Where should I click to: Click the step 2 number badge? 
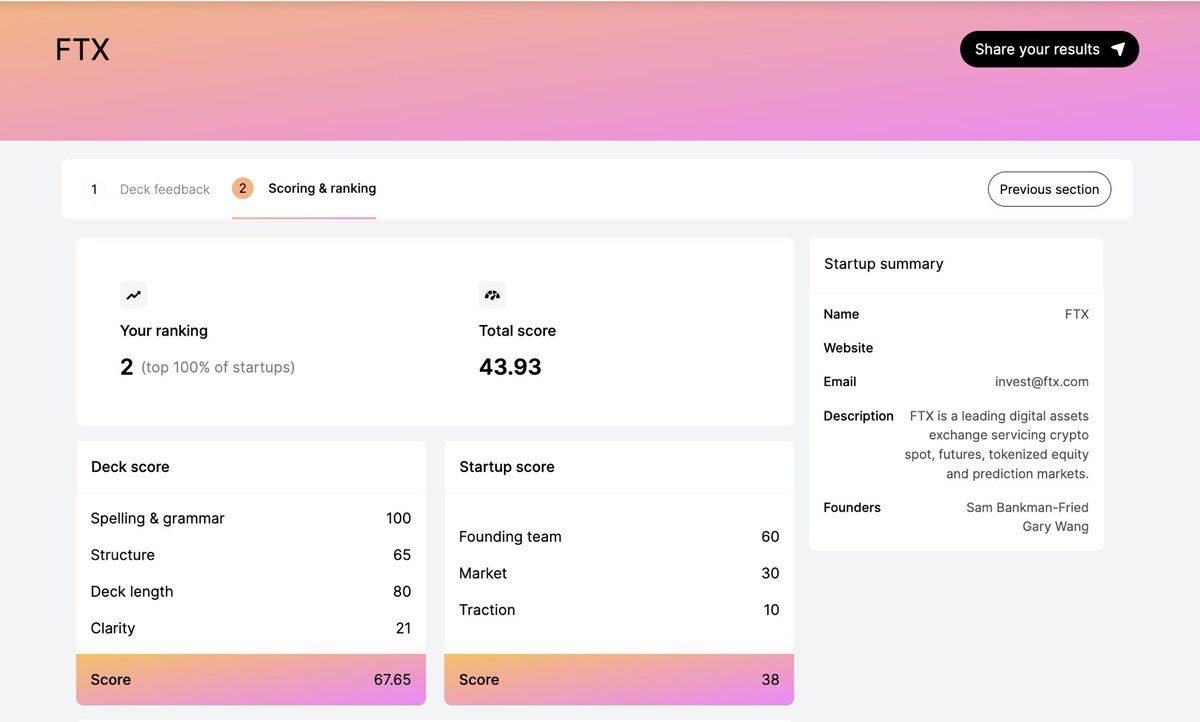(243, 188)
